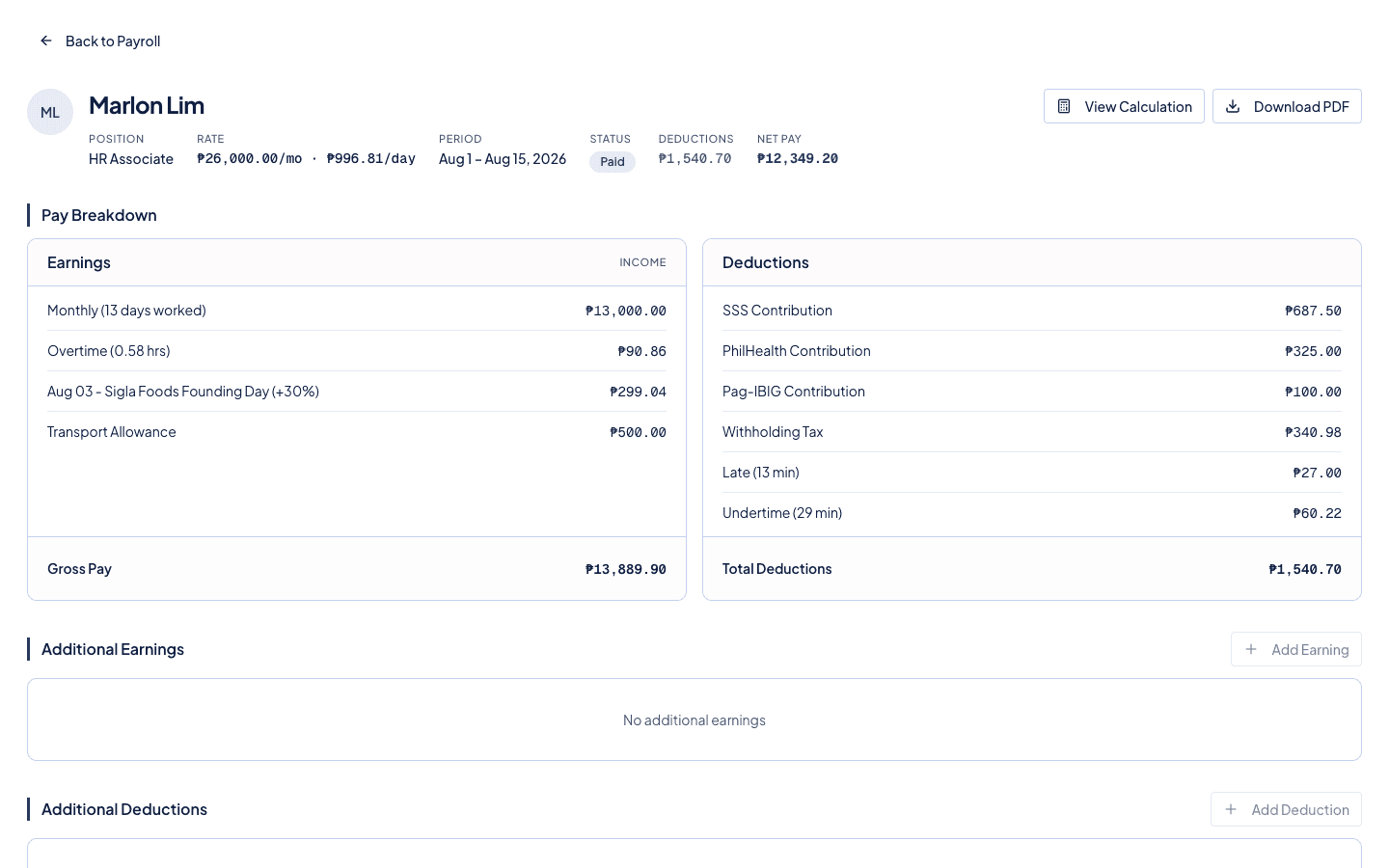Click Withholding Tax row label

coord(773,432)
